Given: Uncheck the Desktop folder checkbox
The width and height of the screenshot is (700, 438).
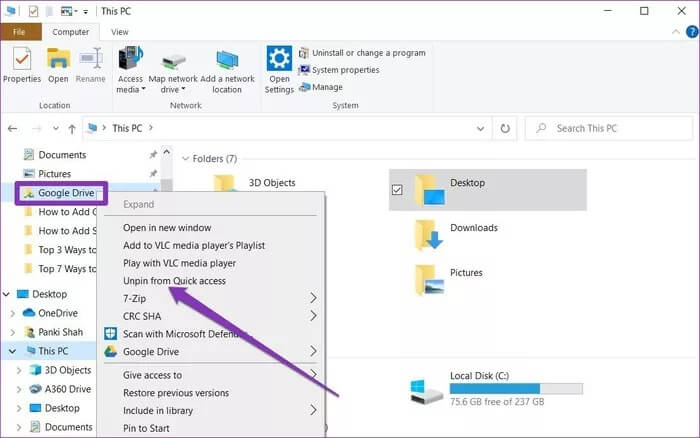Looking at the screenshot, I should 397,190.
